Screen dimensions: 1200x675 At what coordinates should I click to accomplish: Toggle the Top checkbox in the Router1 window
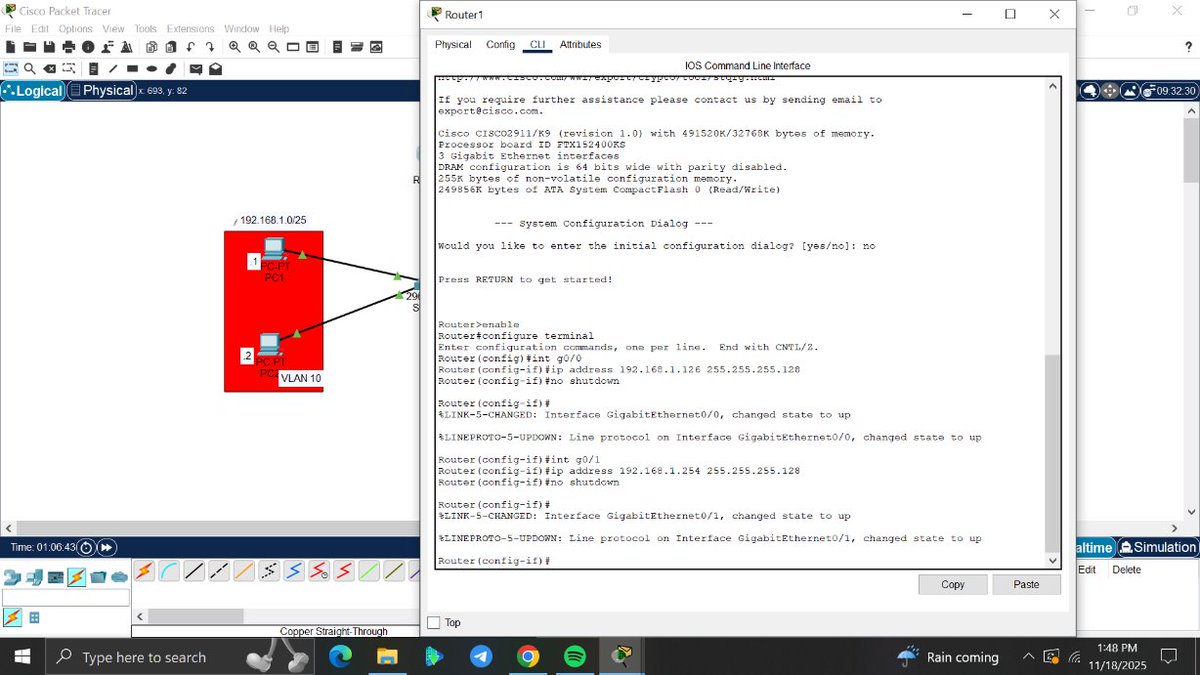click(433, 623)
